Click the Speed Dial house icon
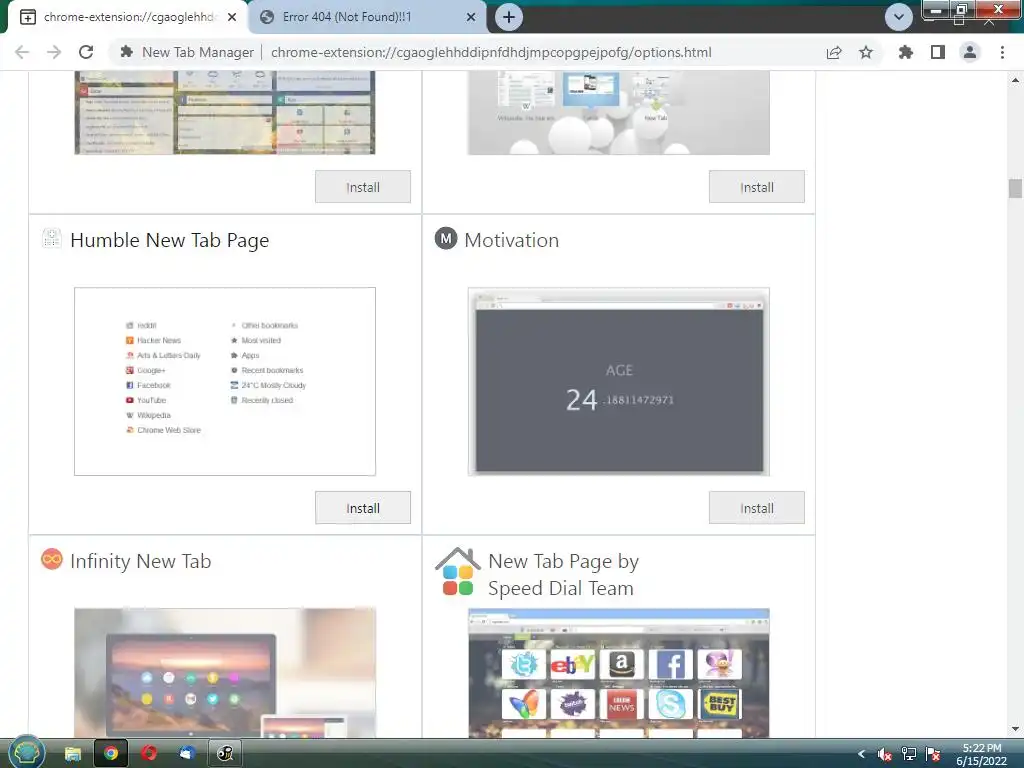This screenshot has height=768, width=1024. [x=458, y=571]
